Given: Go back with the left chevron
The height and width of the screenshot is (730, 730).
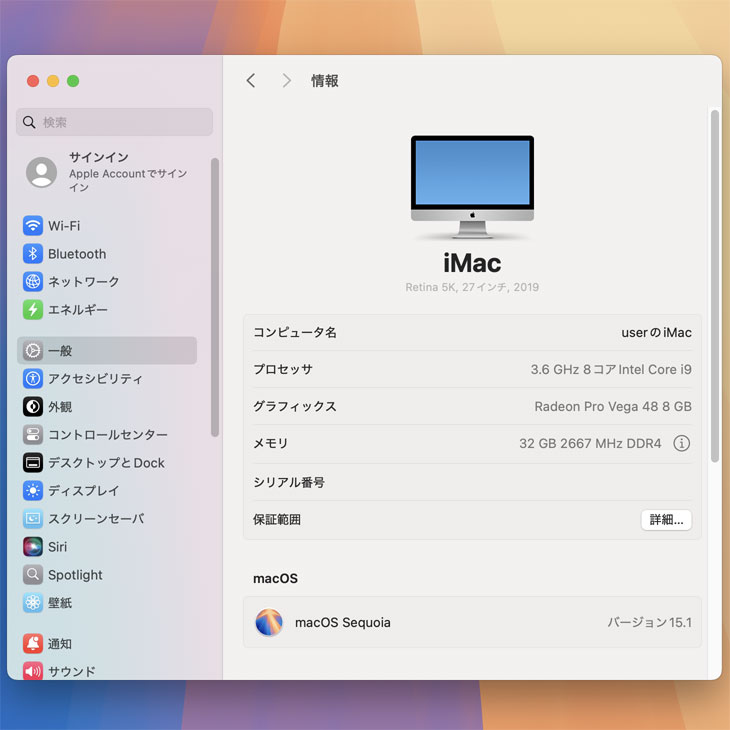Looking at the screenshot, I should (251, 81).
